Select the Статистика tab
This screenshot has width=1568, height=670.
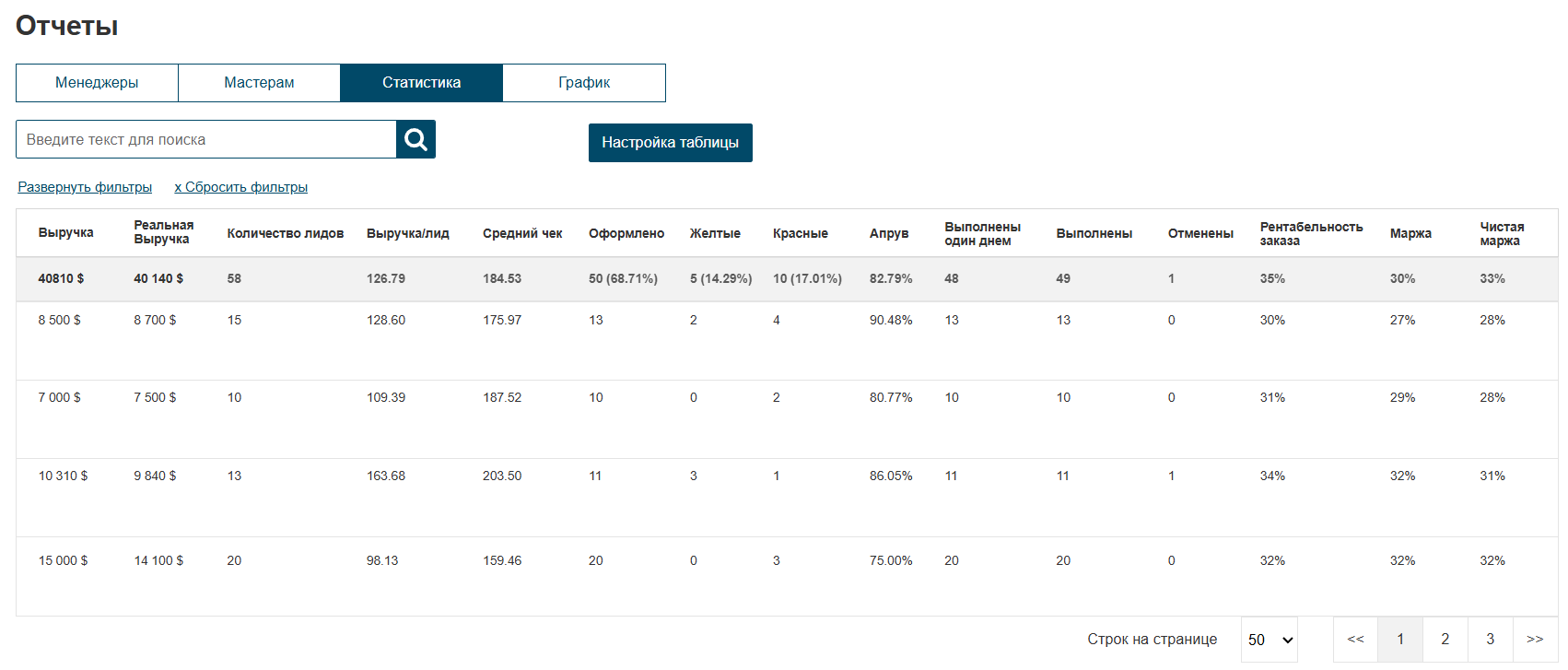point(421,83)
